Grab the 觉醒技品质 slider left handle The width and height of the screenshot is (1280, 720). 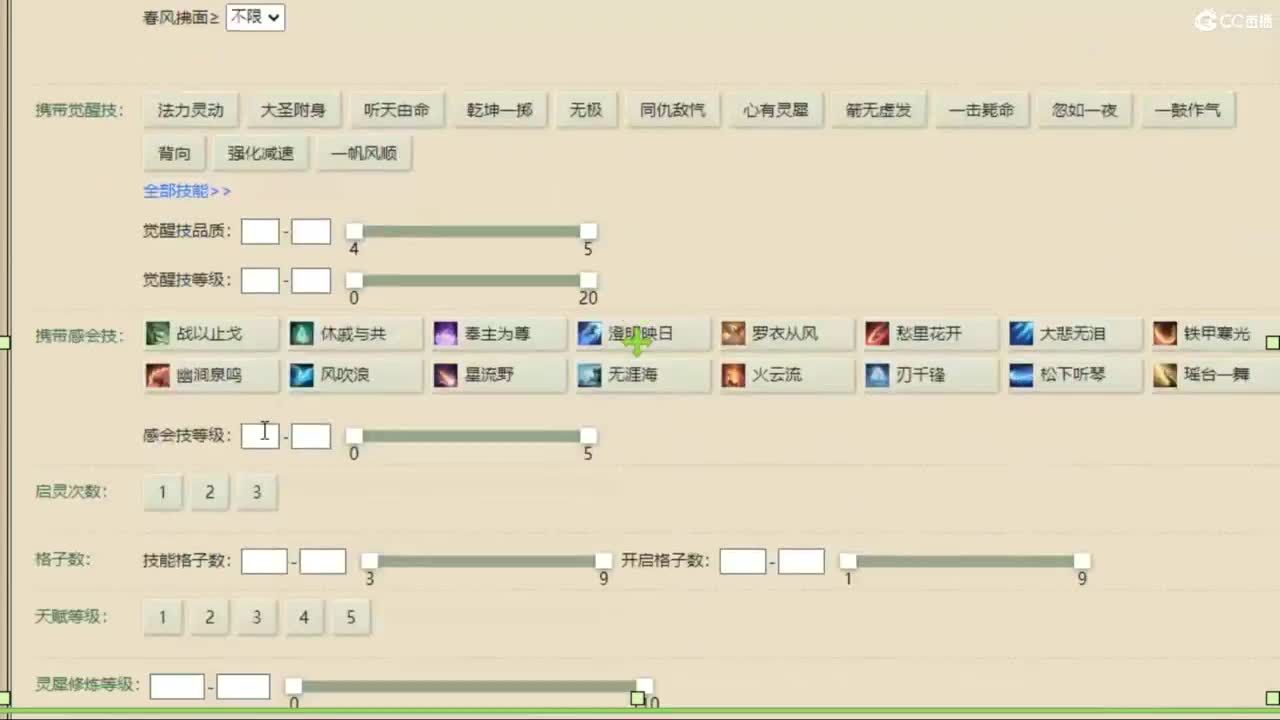[354, 232]
